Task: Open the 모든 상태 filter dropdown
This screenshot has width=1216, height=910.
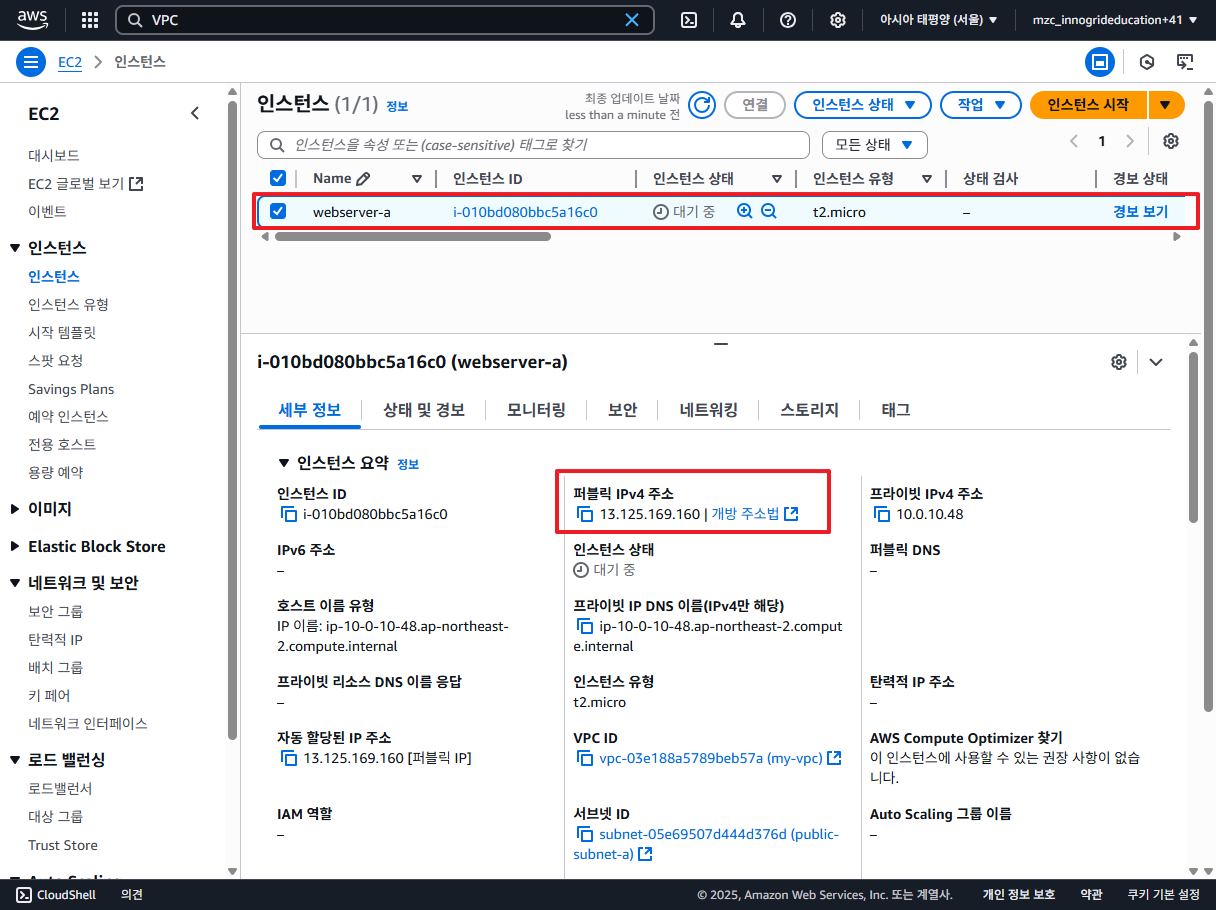Action: point(874,144)
